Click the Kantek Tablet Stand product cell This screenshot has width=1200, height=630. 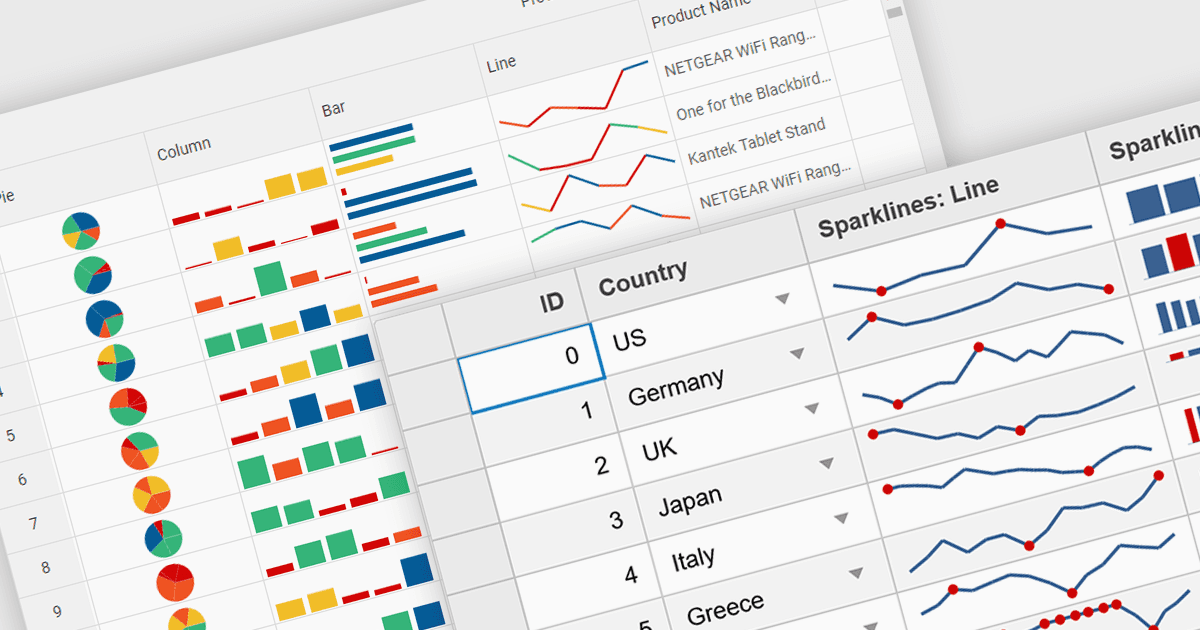point(757,142)
